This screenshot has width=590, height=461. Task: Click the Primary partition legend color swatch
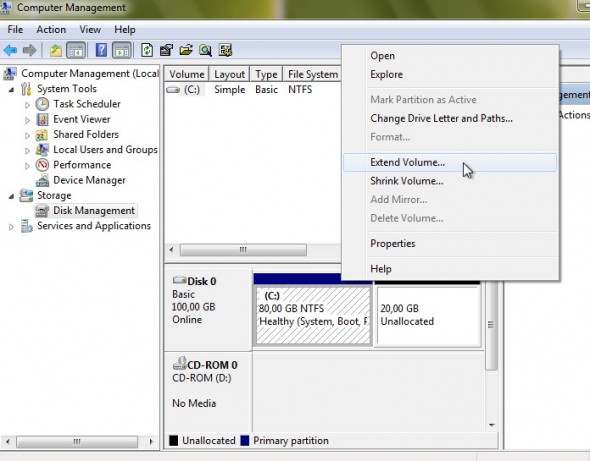click(245, 441)
